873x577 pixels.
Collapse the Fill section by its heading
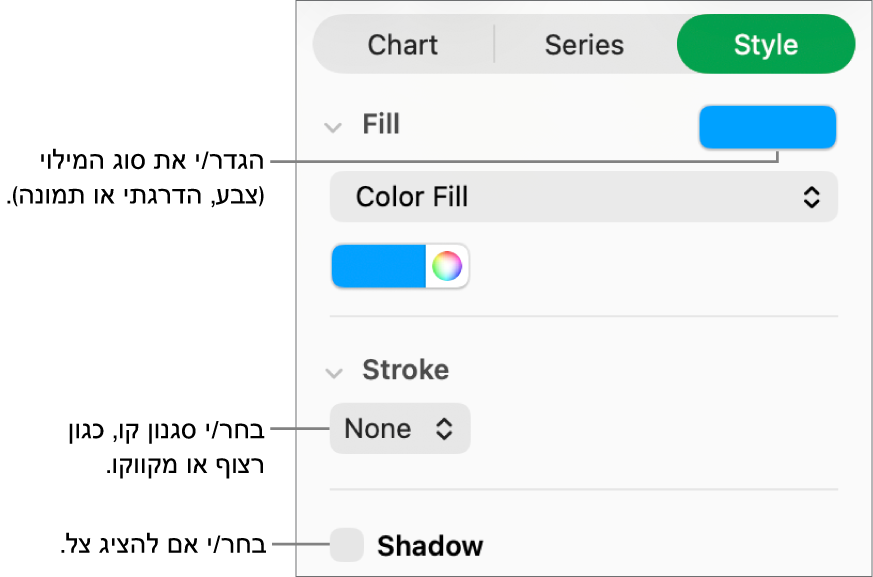pyautogui.click(x=381, y=125)
